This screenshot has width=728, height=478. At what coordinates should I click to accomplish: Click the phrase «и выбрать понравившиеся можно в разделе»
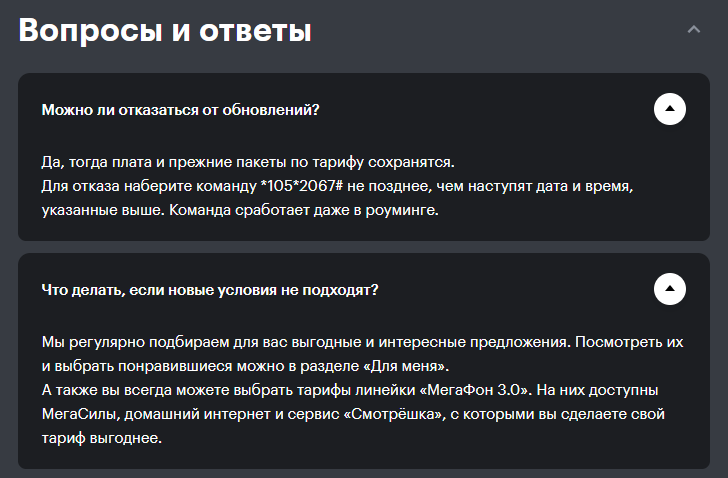tap(201, 366)
